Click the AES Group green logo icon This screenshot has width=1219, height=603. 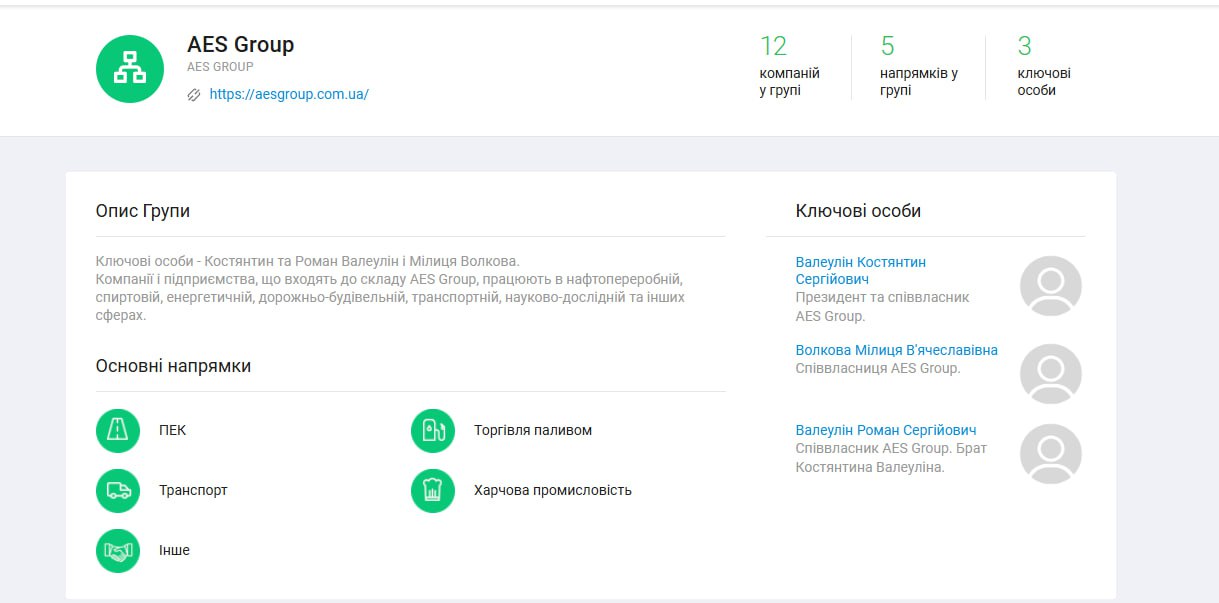click(x=130, y=69)
